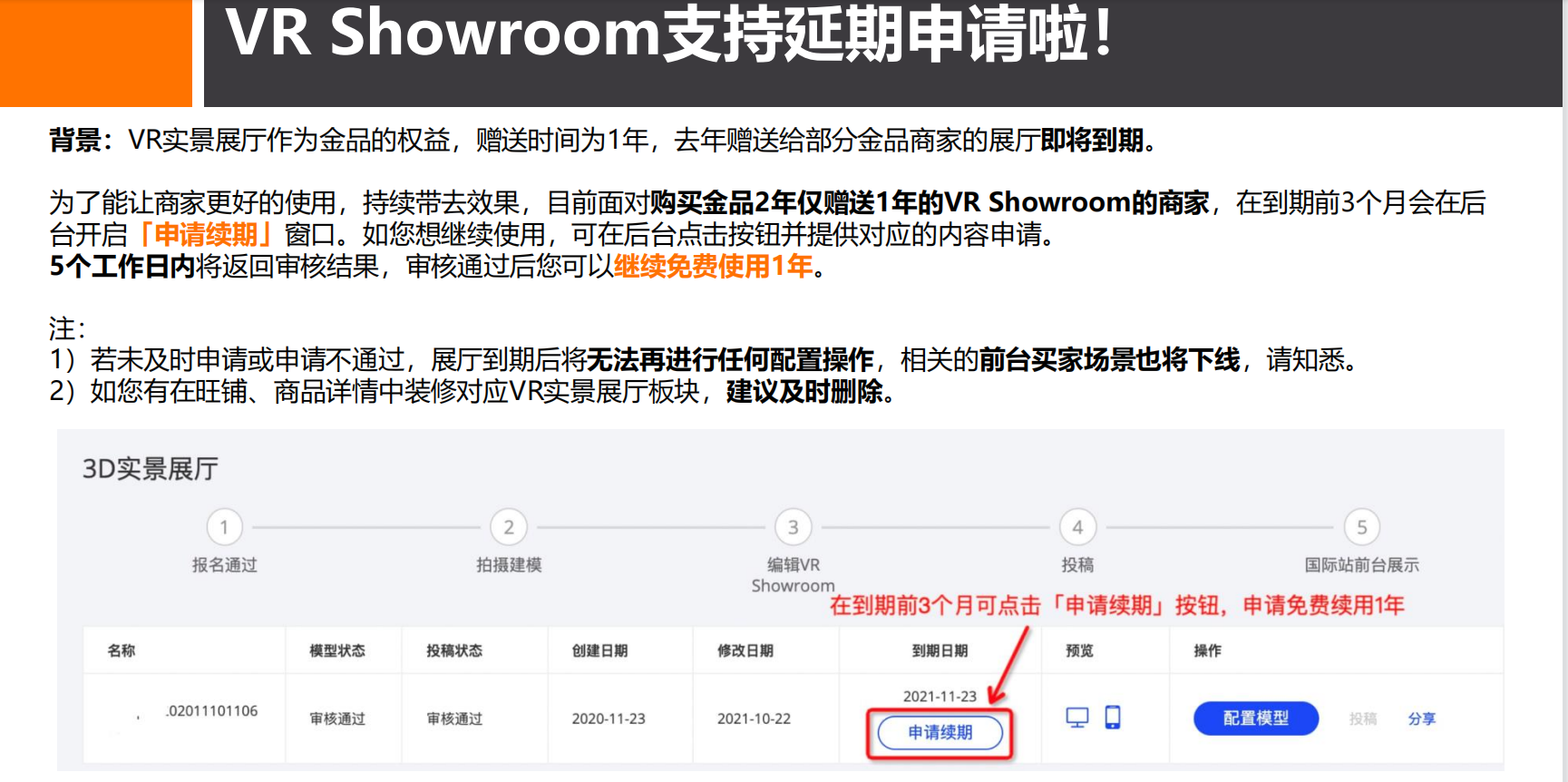Select step 5 circle 国际站前台展示
Image resolution: width=1568 pixels, height=782 pixels.
1362,527
